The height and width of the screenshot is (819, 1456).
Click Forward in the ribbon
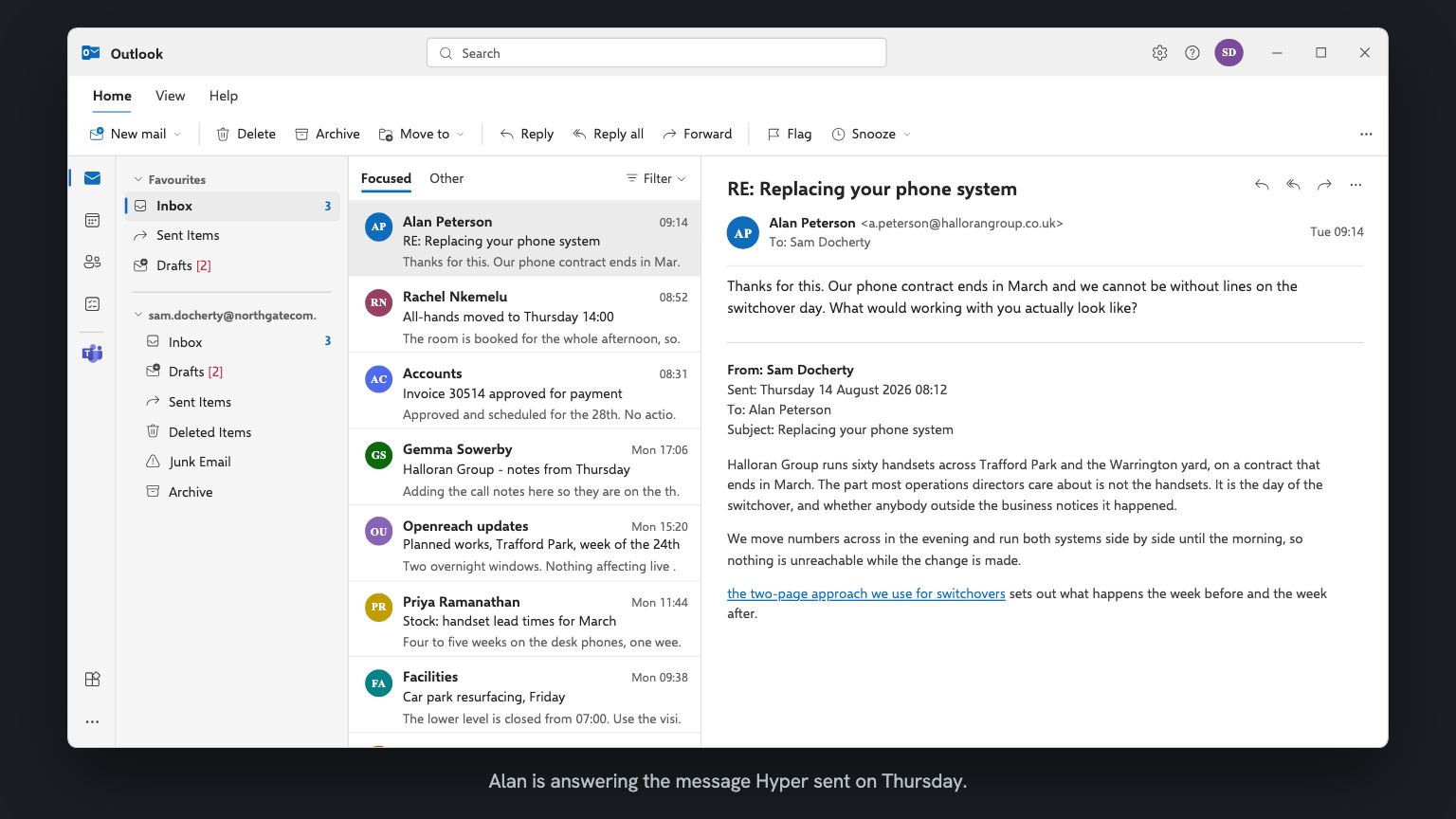pos(698,134)
